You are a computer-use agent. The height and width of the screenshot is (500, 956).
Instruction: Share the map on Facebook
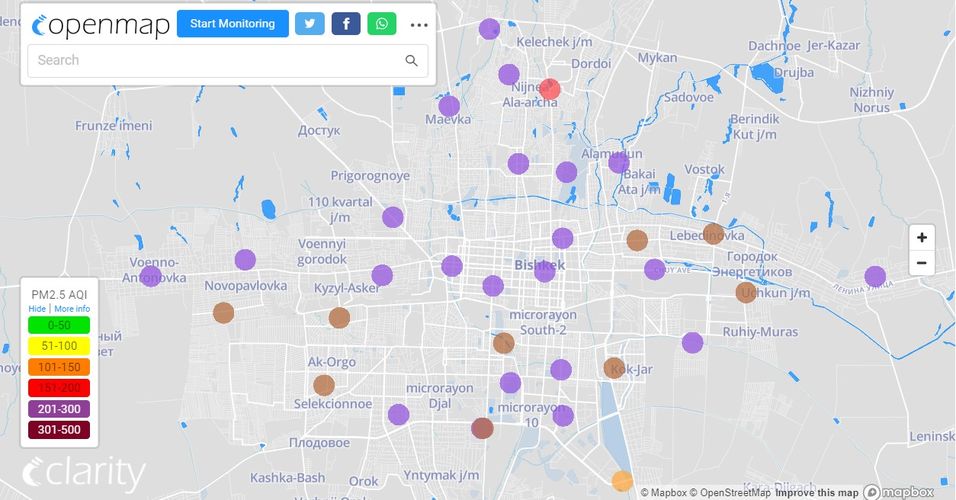[346, 24]
